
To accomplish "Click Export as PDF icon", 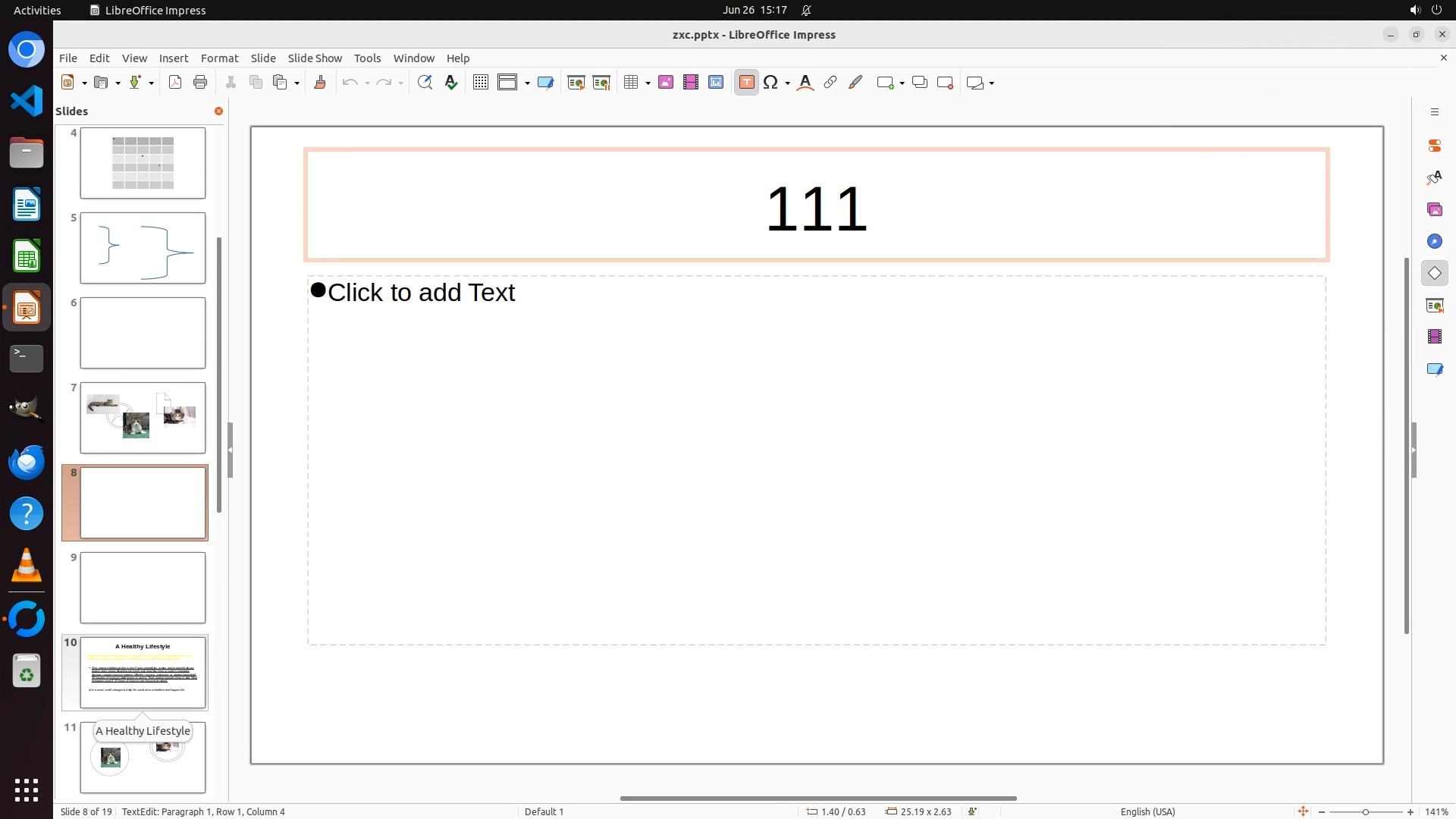I will pyautogui.click(x=175, y=83).
